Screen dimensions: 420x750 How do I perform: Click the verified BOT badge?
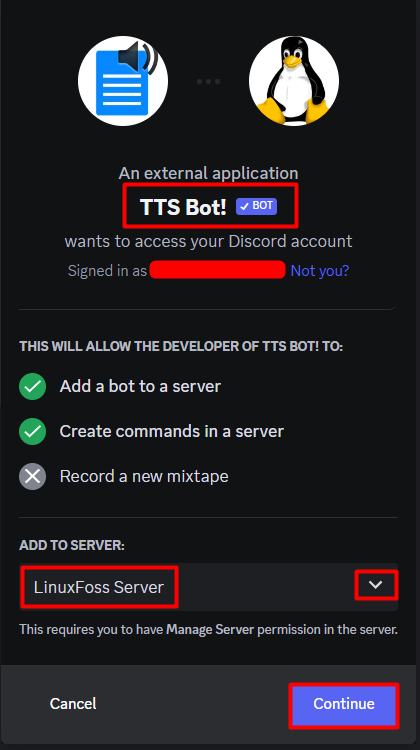pyautogui.click(x=256, y=206)
